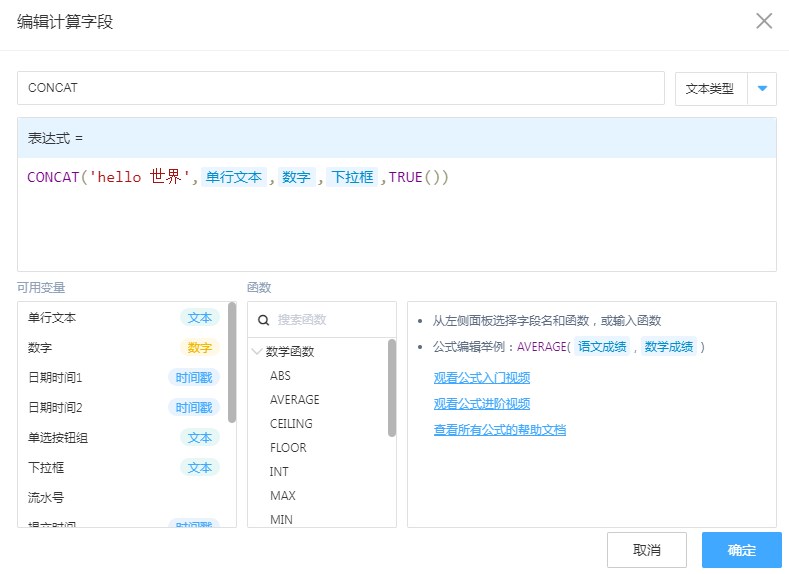Pick the FLOOR function from list
Image resolution: width=789 pixels, height=574 pixels.
pos(288,448)
